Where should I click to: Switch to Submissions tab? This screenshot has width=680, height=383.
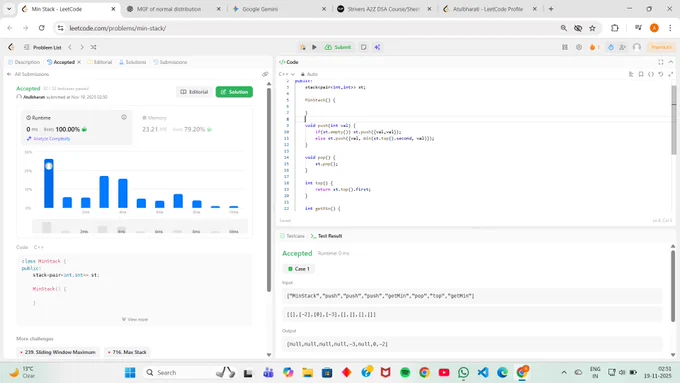click(x=170, y=62)
